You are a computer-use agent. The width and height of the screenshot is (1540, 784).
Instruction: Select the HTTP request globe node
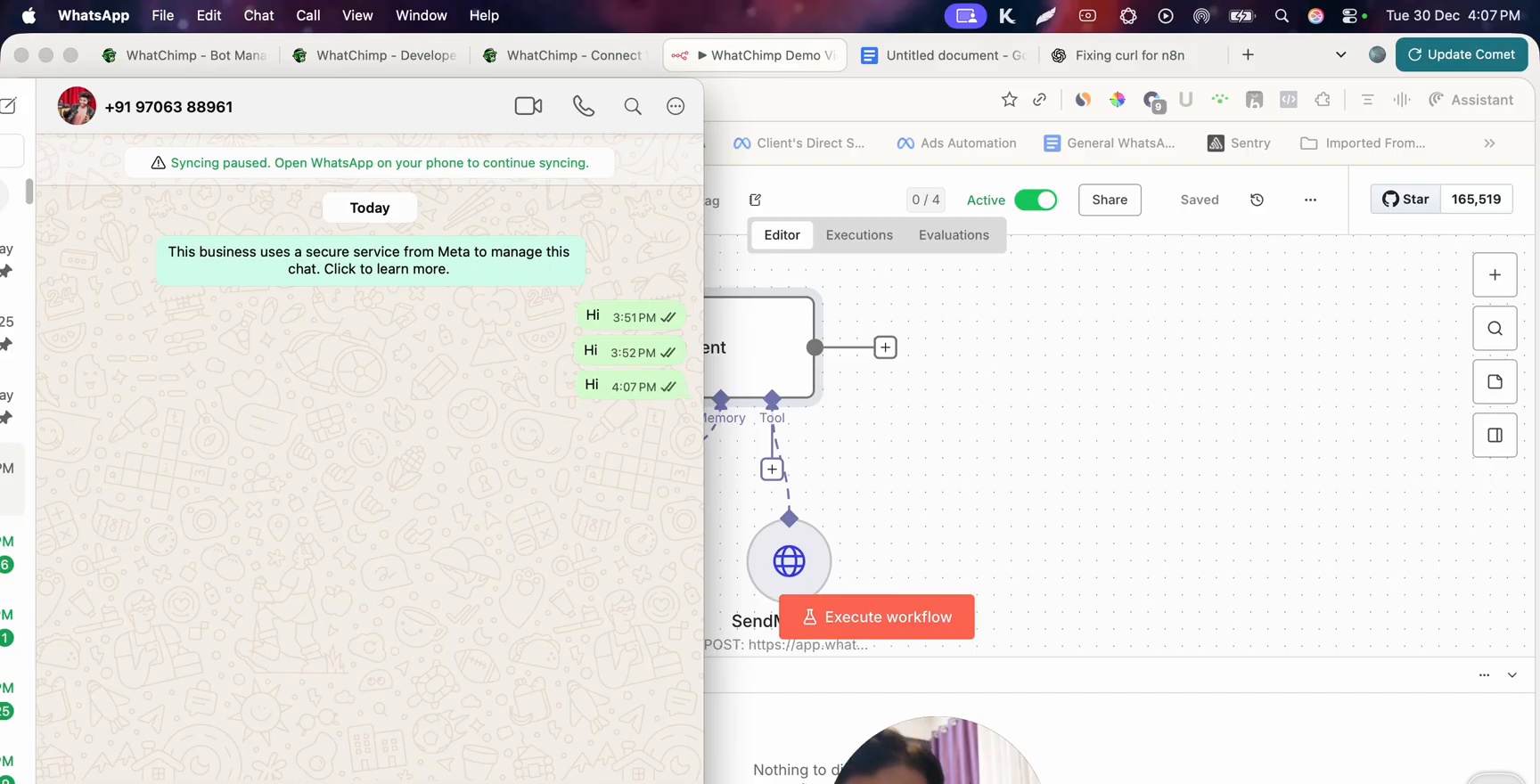(789, 561)
